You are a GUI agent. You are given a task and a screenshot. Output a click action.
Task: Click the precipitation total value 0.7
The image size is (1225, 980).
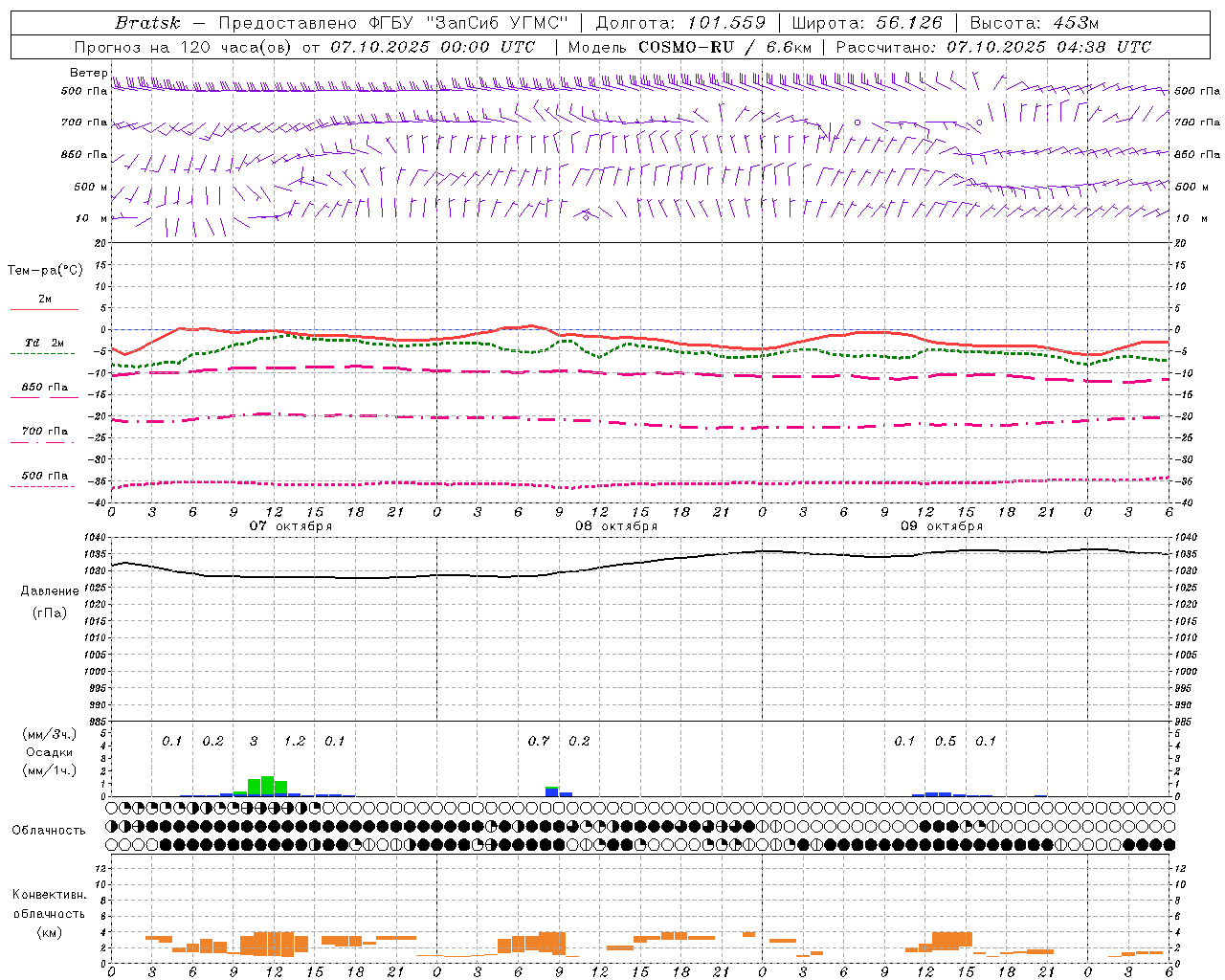pos(539,742)
